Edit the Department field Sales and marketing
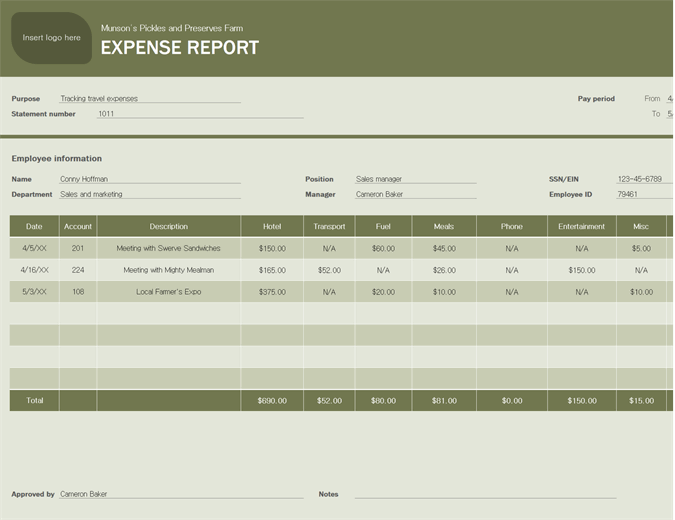The image size is (675, 520). [149, 194]
